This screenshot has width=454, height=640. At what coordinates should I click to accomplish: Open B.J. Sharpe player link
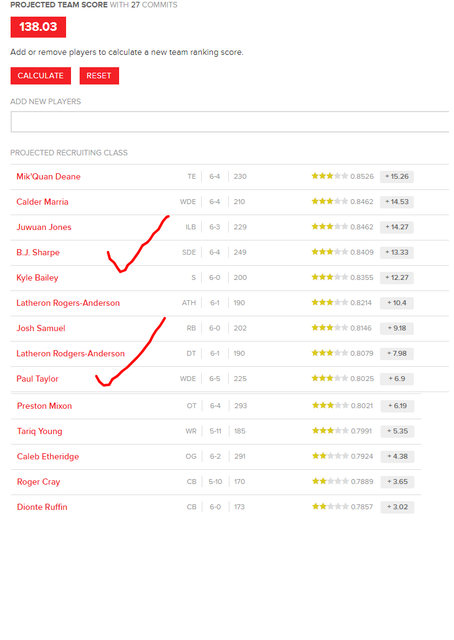[x=38, y=253]
